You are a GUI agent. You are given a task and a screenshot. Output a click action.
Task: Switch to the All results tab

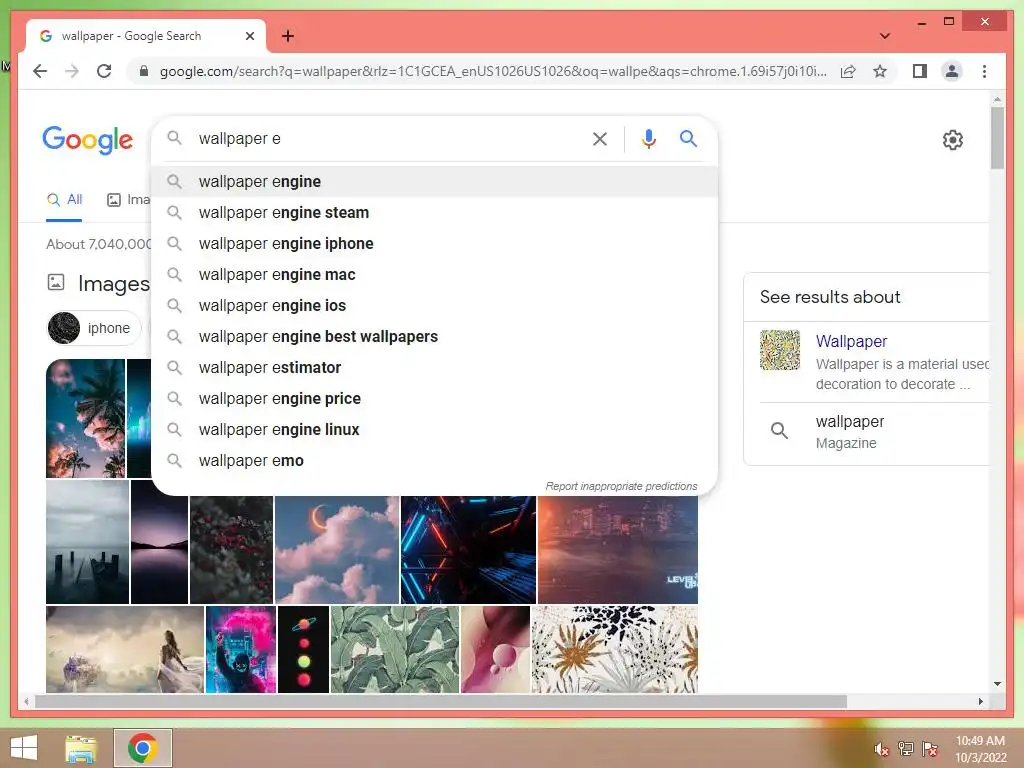pos(64,199)
